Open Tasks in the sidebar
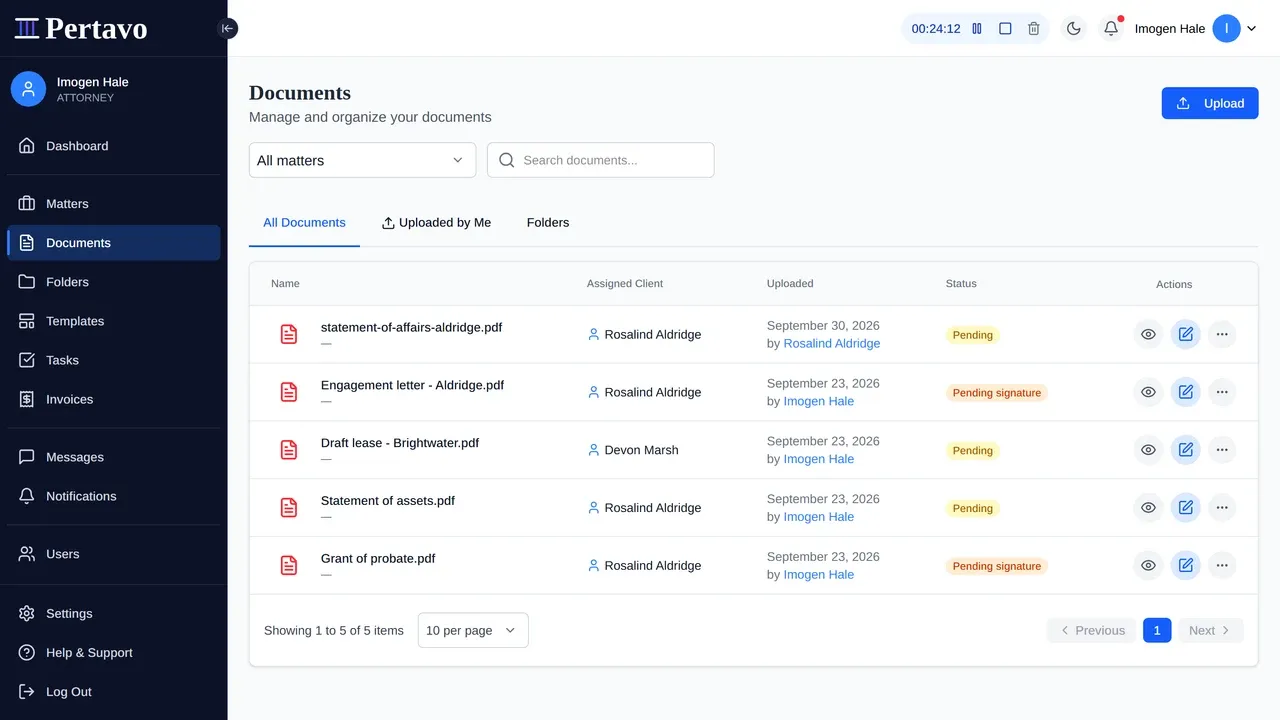Image resolution: width=1280 pixels, height=720 pixels. [114, 360]
